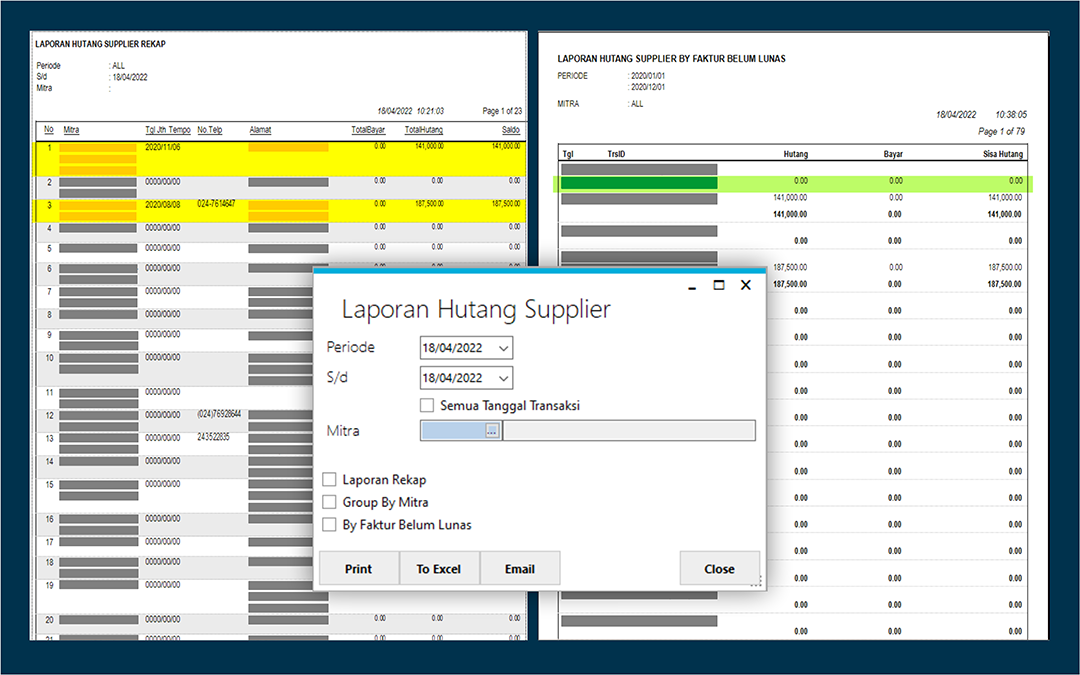Click the Saldo column header
Viewport: 1080px width, 675px height.
[510, 129]
